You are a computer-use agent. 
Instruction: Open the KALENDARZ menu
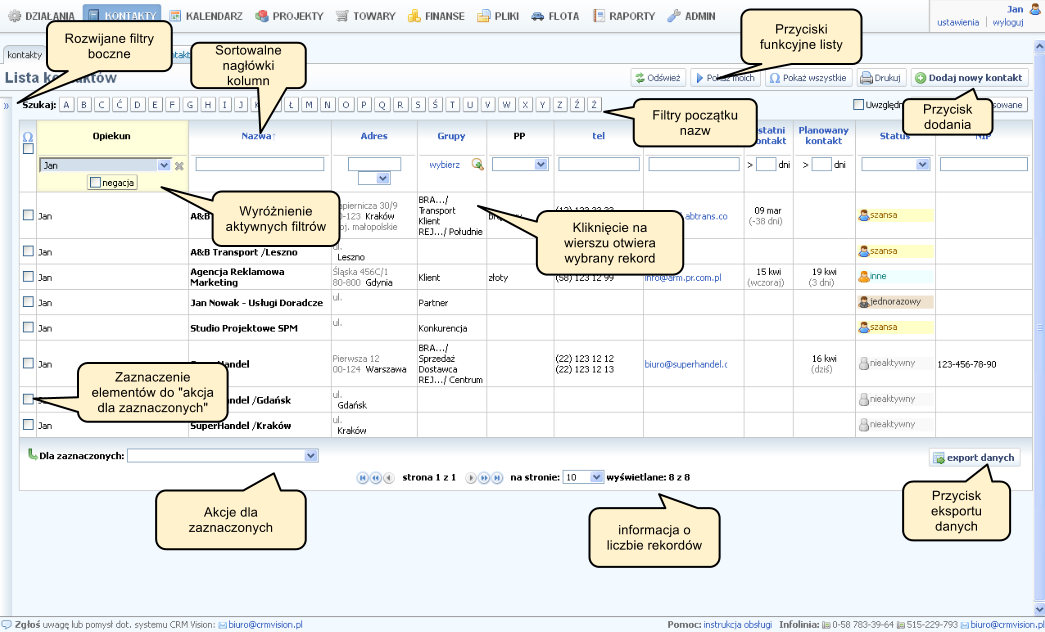(x=204, y=16)
